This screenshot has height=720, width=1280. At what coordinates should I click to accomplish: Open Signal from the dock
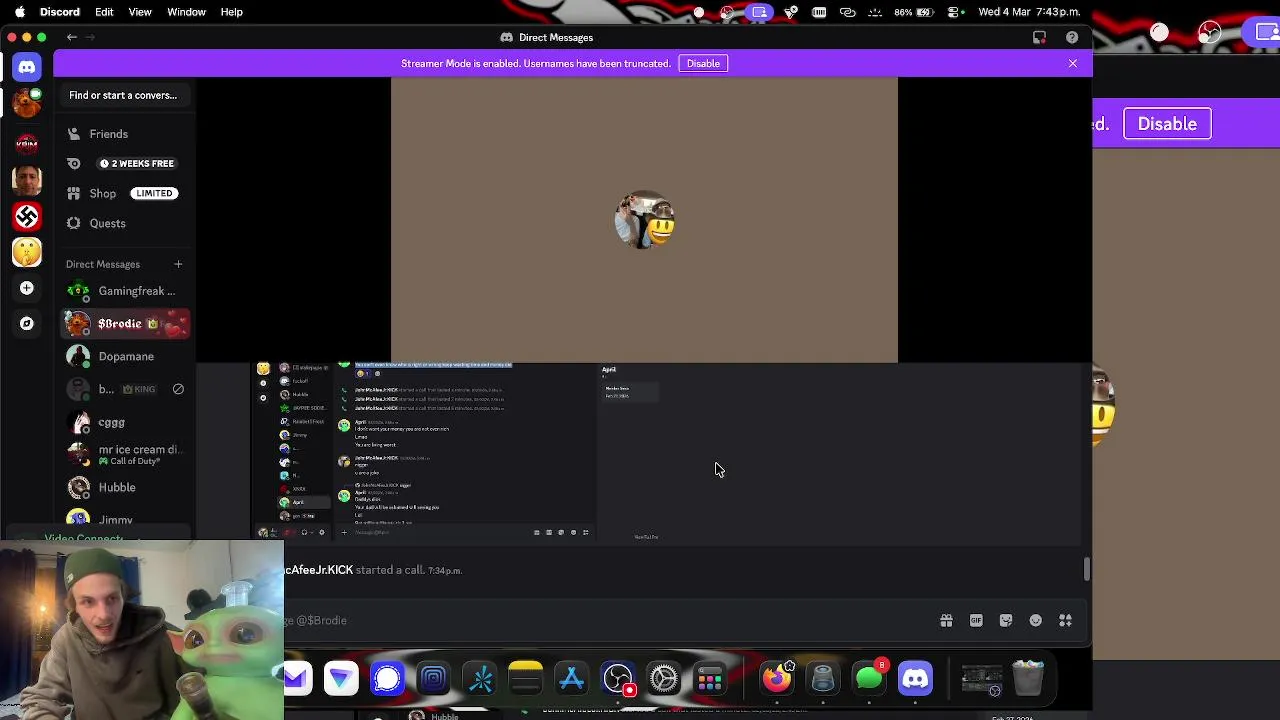[x=387, y=679]
